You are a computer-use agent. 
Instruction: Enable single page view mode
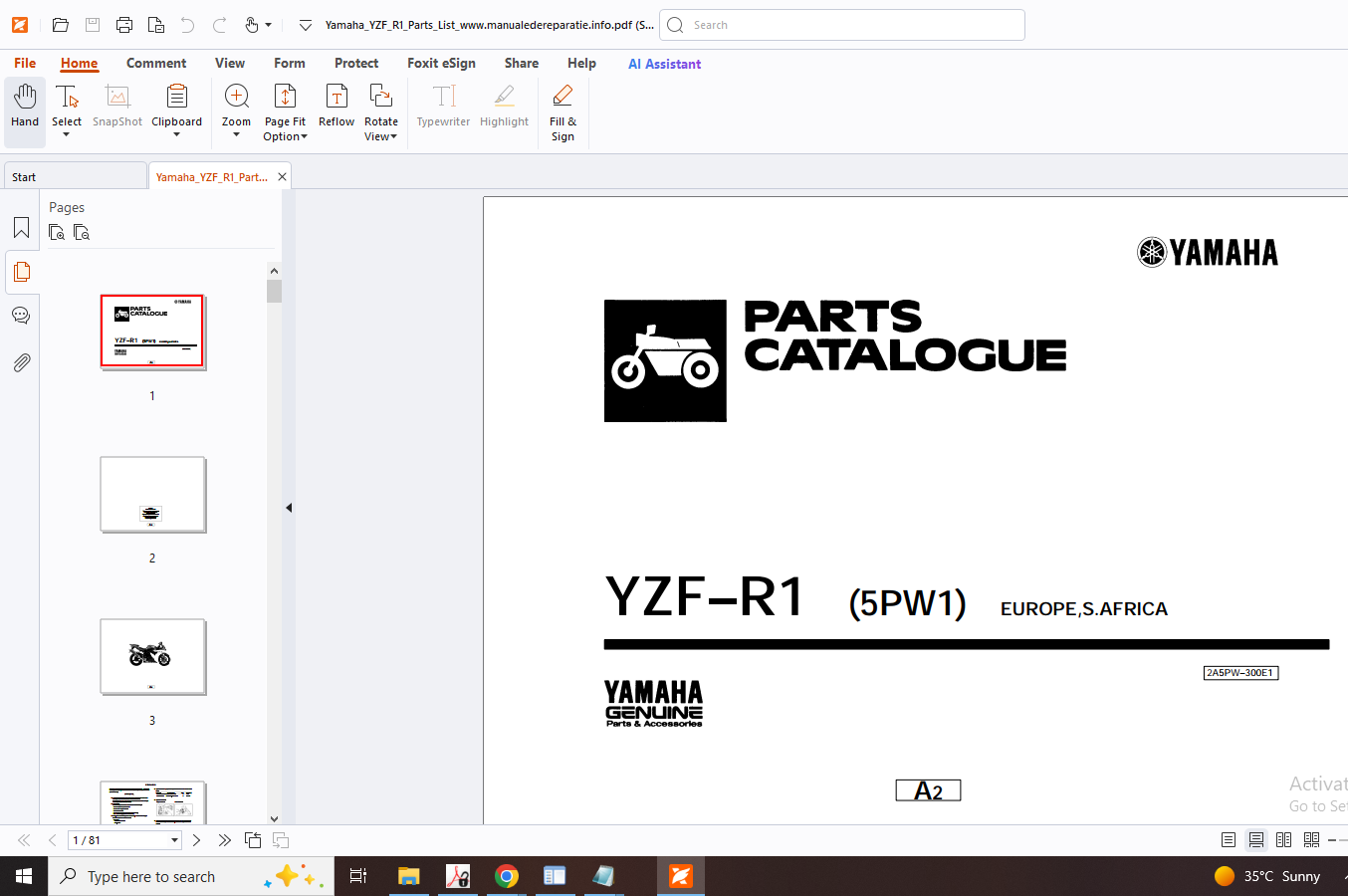tap(1229, 840)
